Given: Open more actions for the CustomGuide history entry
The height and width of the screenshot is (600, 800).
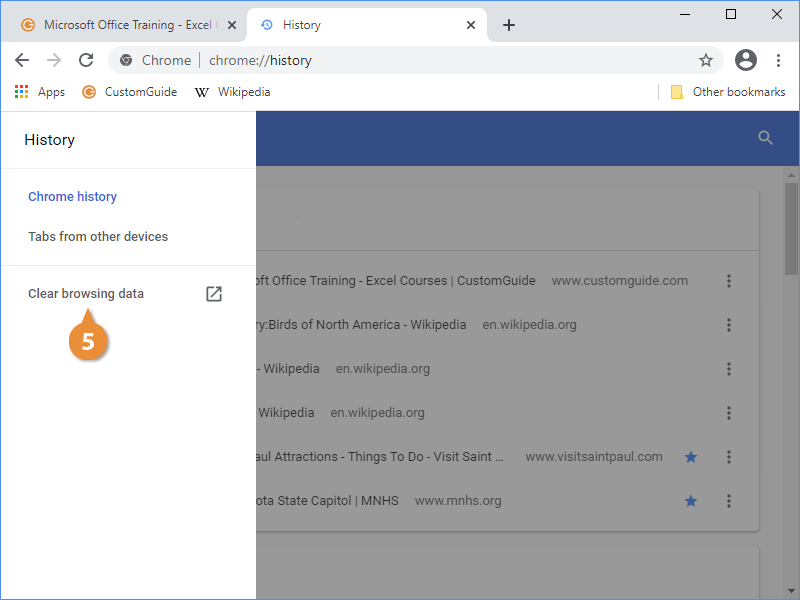Looking at the screenshot, I should click(x=729, y=281).
